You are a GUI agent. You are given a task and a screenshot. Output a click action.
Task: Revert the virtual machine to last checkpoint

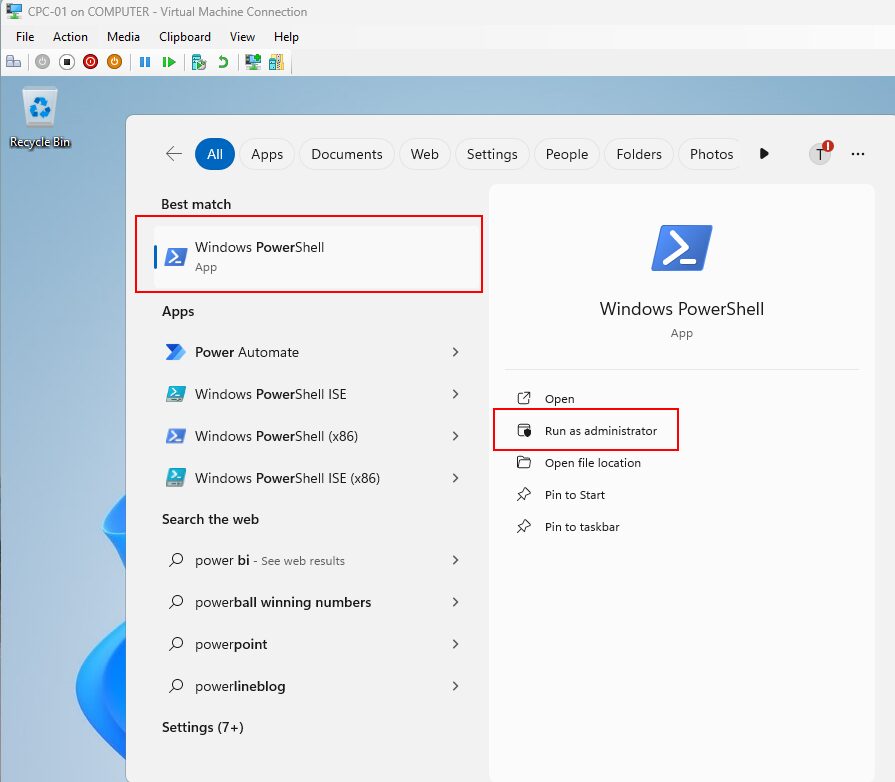(x=222, y=61)
